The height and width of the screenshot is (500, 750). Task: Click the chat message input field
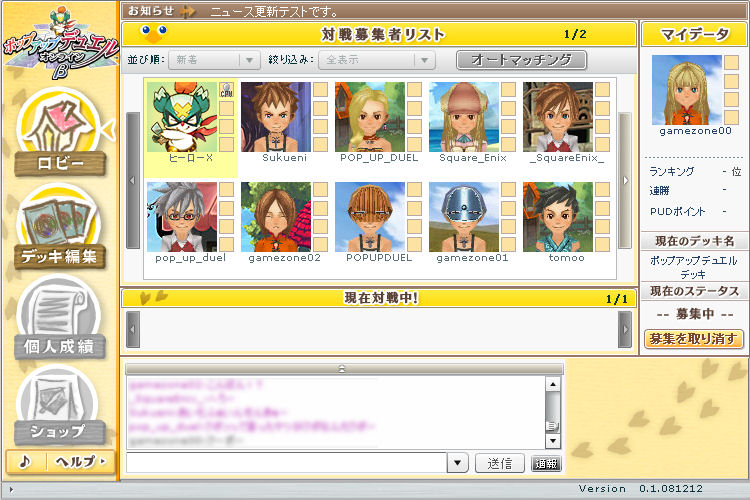point(287,463)
